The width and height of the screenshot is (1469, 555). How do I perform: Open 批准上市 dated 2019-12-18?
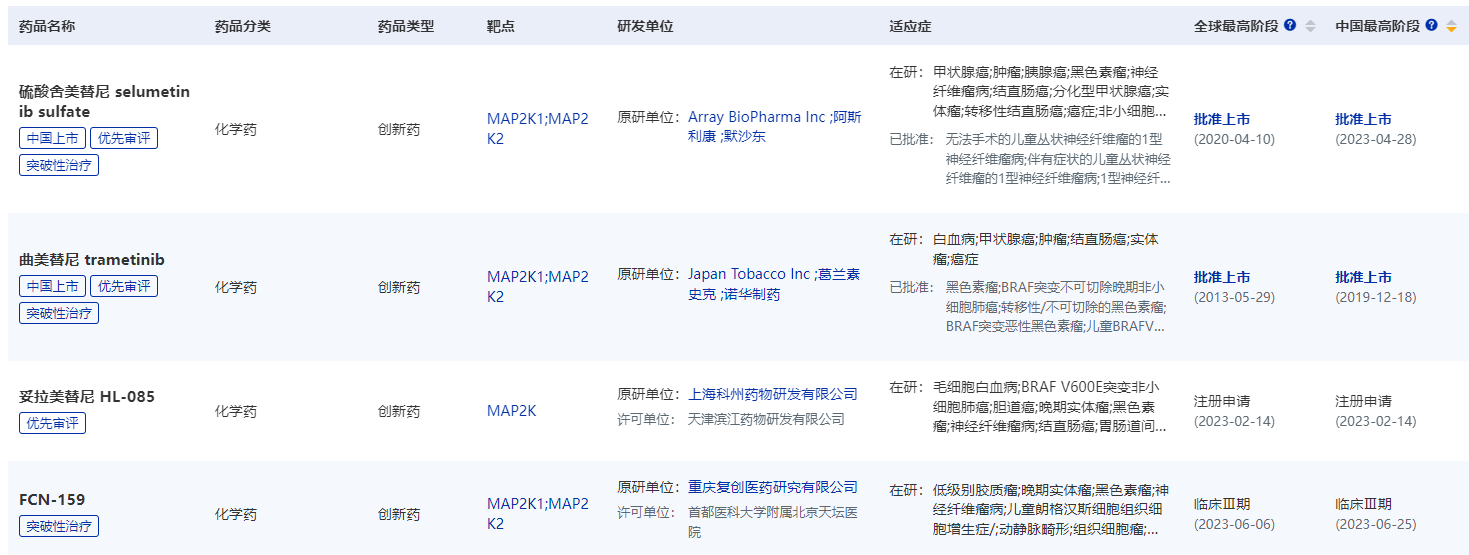coord(1363,277)
